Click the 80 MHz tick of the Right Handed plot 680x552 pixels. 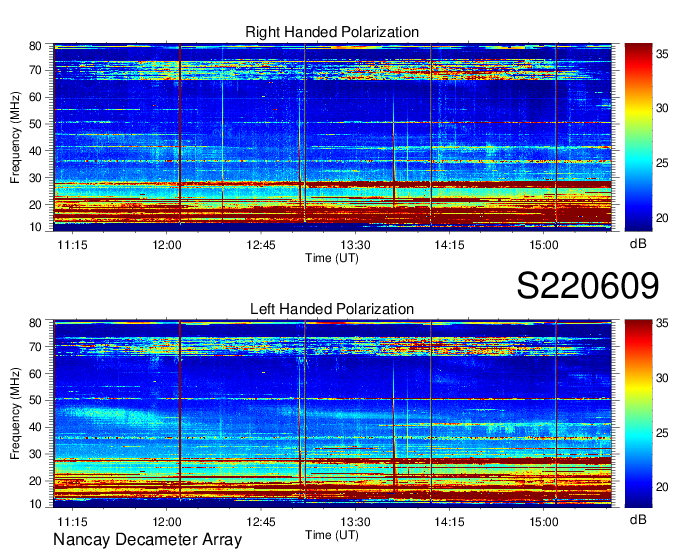(35, 46)
